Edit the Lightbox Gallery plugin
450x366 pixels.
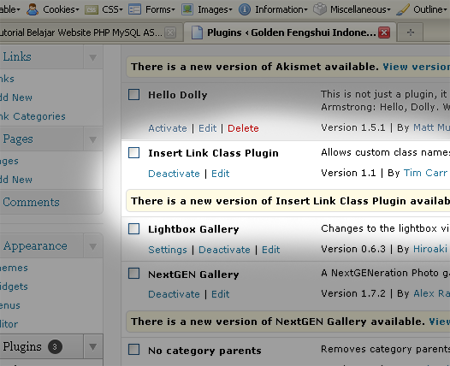point(271,250)
